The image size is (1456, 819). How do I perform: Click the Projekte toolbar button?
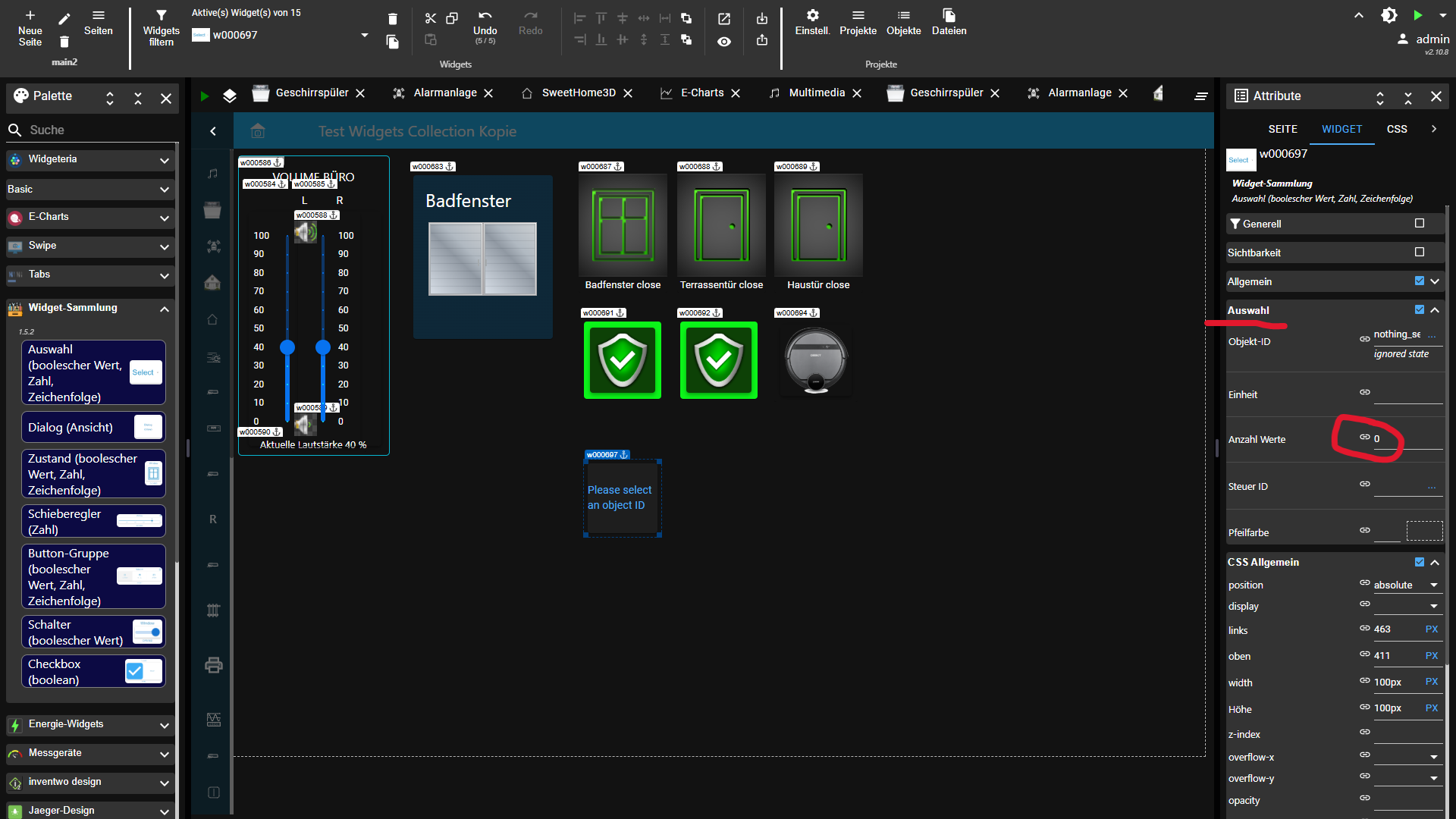(858, 22)
